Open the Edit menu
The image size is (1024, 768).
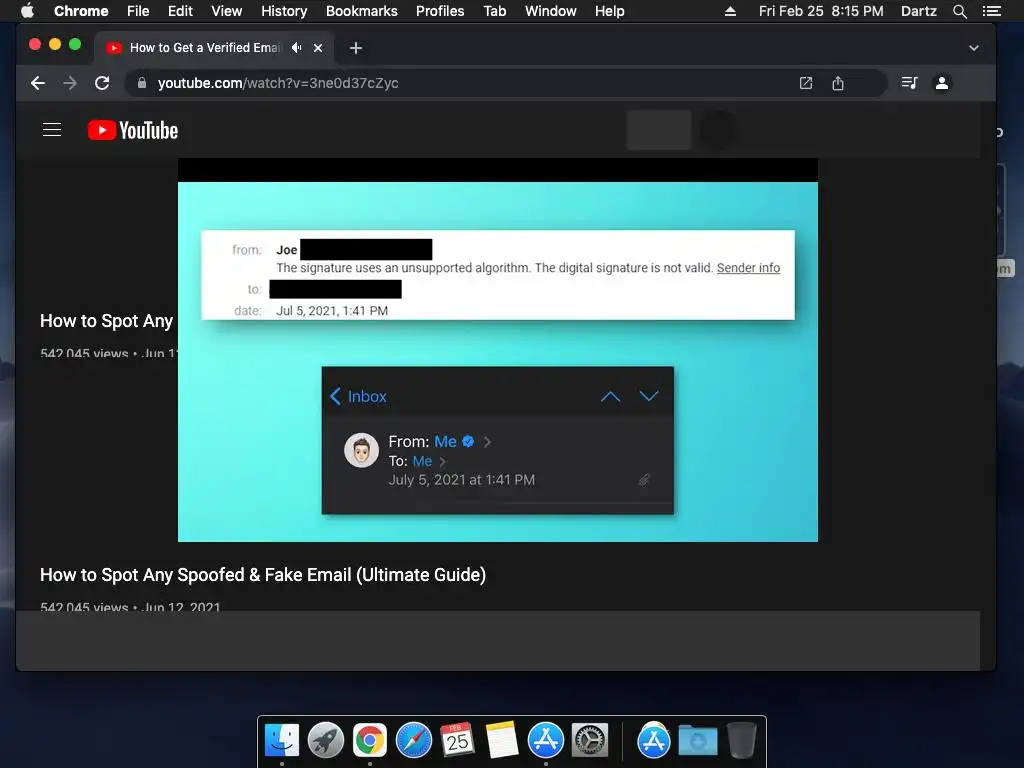pos(180,11)
